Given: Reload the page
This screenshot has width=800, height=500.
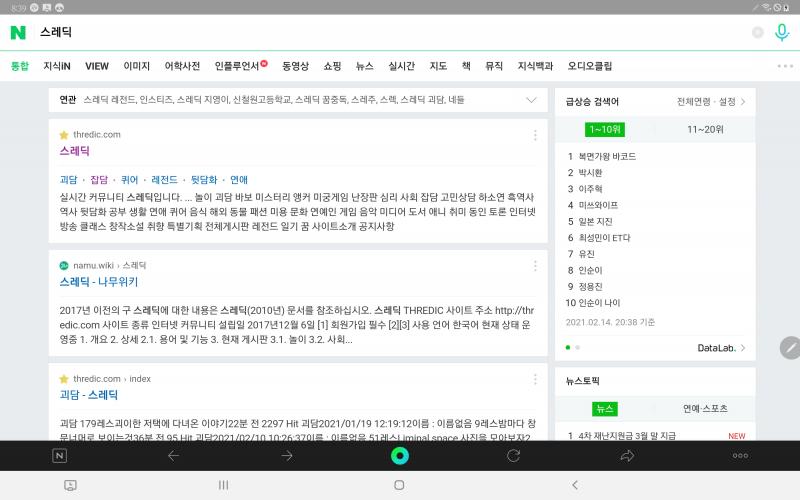Looking at the screenshot, I should [x=513, y=456].
